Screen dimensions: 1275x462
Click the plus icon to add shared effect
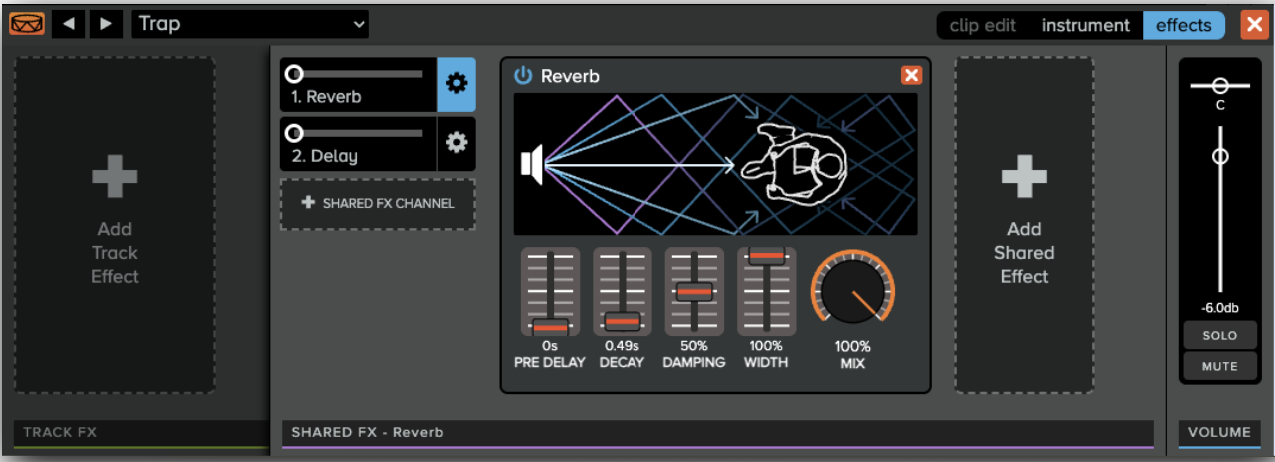1023,180
